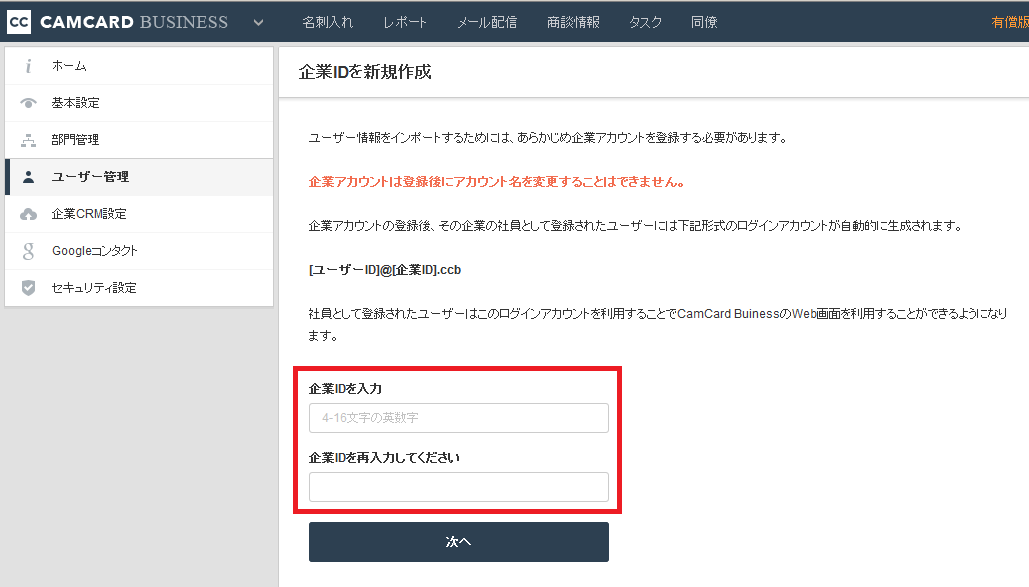Click the shield icon beside セキュリティ設定
The width and height of the screenshot is (1029, 587).
(x=28, y=288)
